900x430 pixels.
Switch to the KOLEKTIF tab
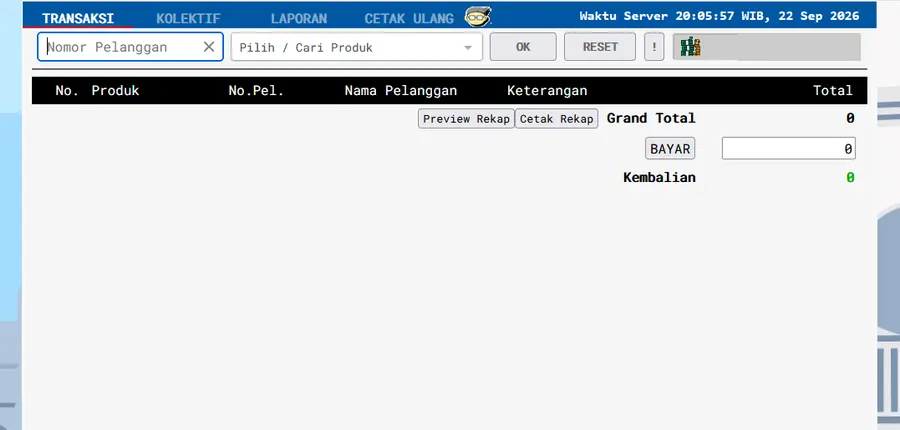188,18
